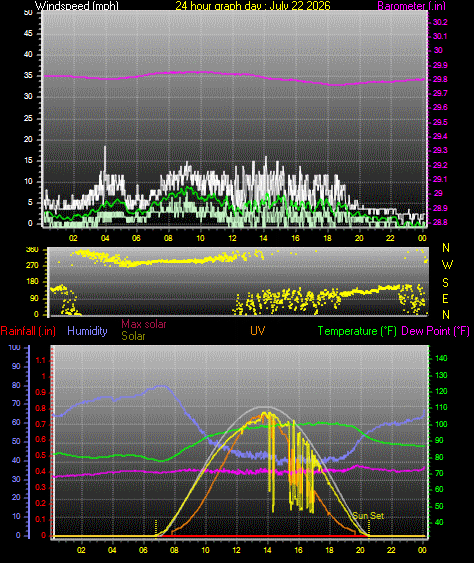Select the "W" compass direction label

click(x=447, y=265)
